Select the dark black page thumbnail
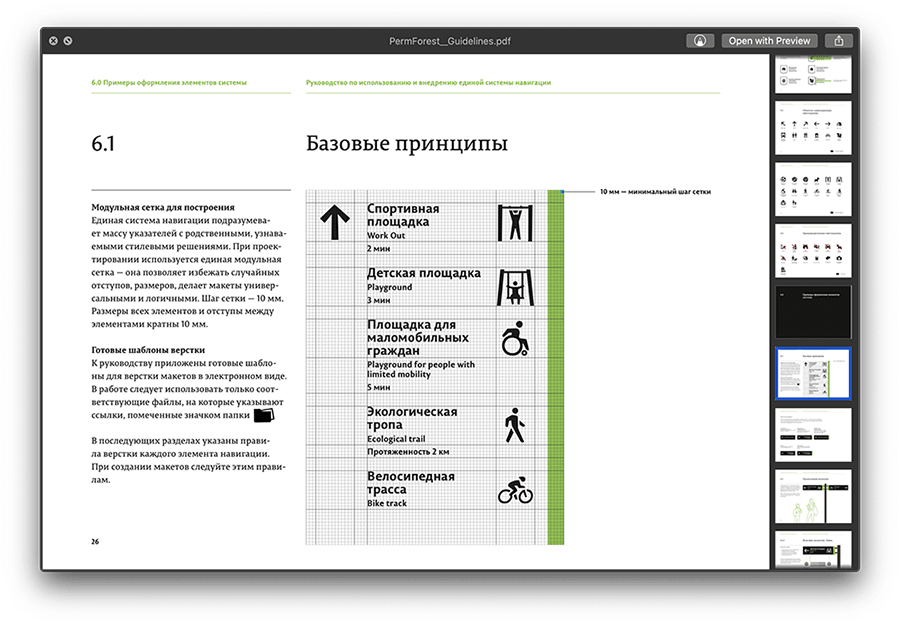 [x=813, y=311]
